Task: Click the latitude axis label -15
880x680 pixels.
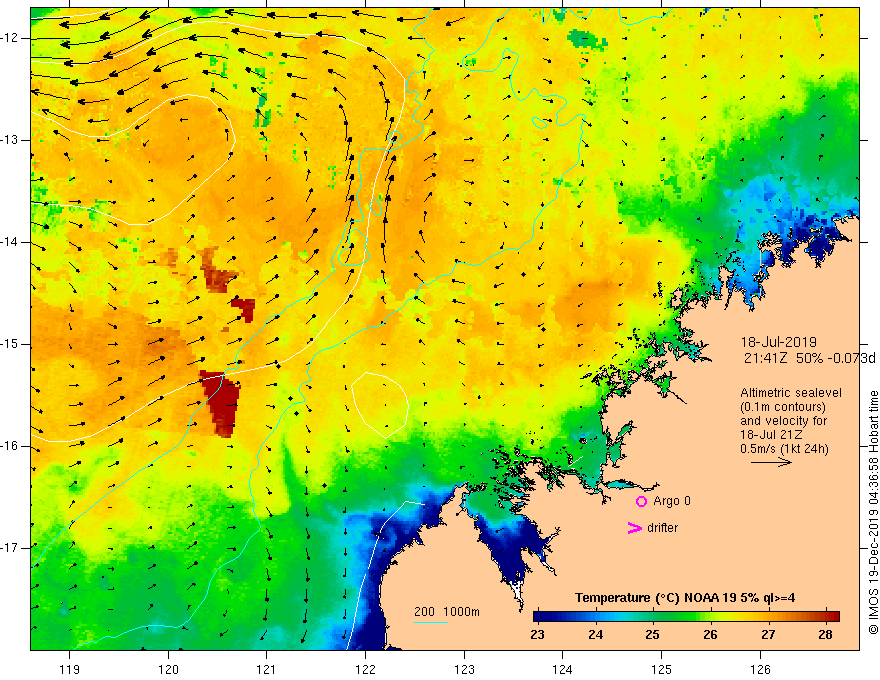Action: (10, 344)
